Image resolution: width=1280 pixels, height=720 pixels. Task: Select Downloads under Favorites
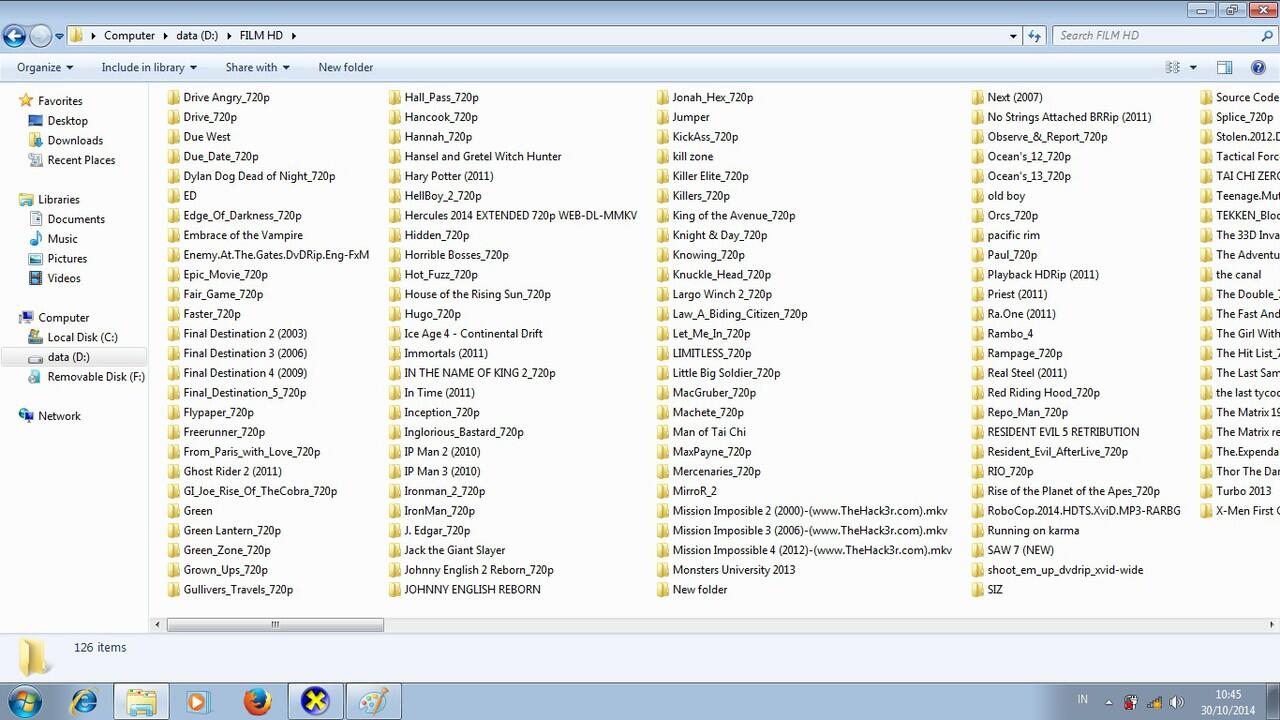pyautogui.click(x=75, y=141)
